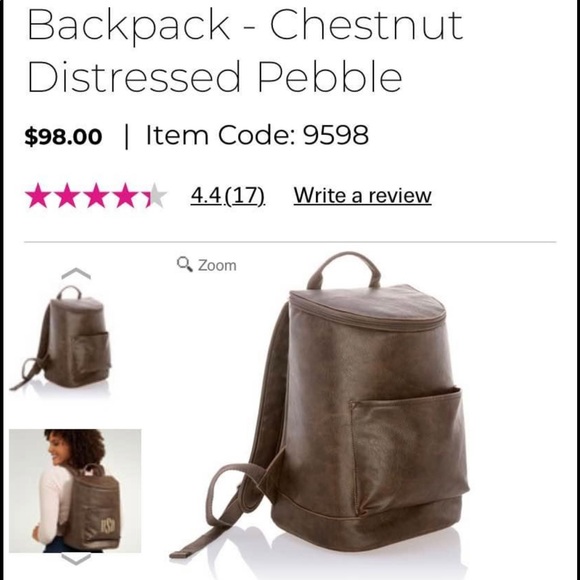The height and width of the screenshot is (580, 580).
Task: Click the third pink rating star
Action: pyautogui.click(x=96, y=195)
